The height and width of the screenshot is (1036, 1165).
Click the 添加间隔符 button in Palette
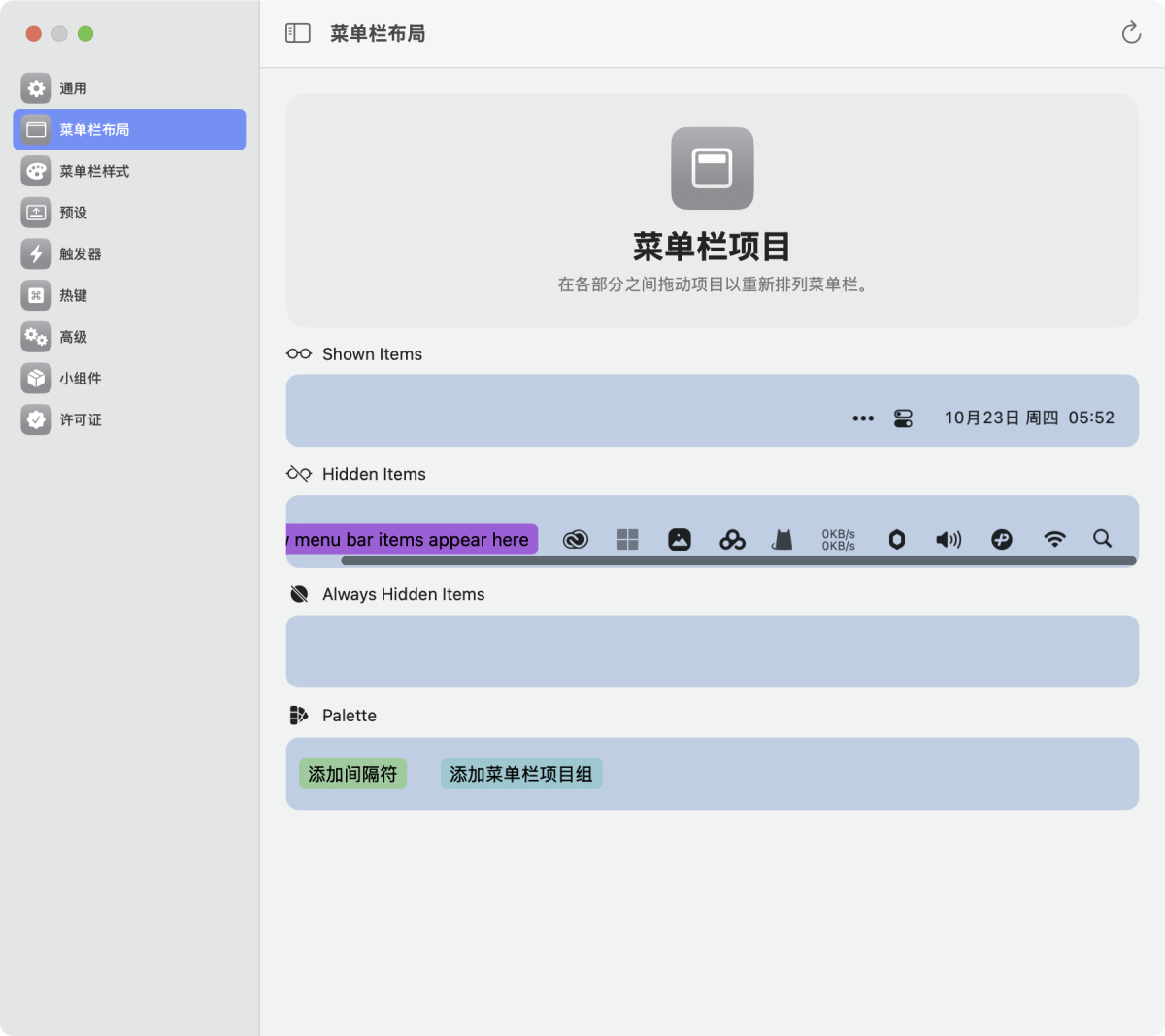[352, 774]
